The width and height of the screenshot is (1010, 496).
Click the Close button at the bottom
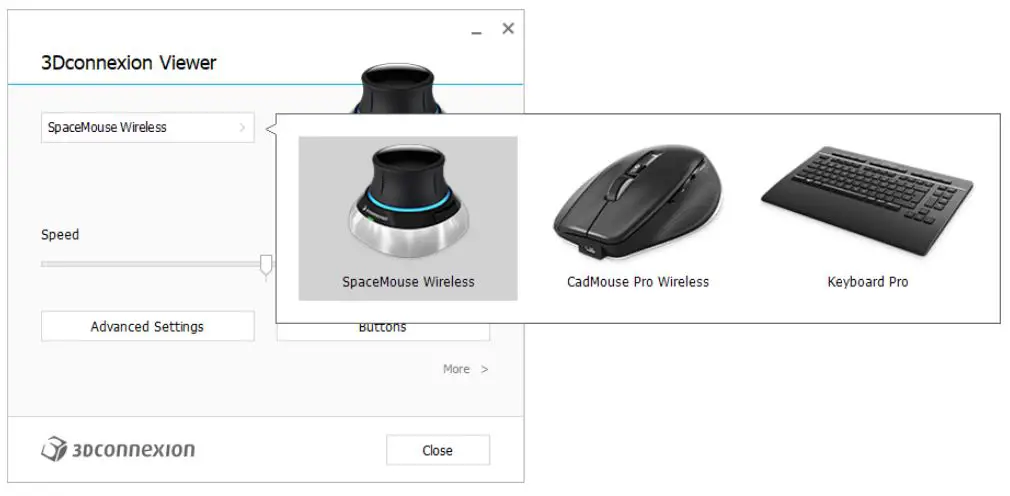438,450
